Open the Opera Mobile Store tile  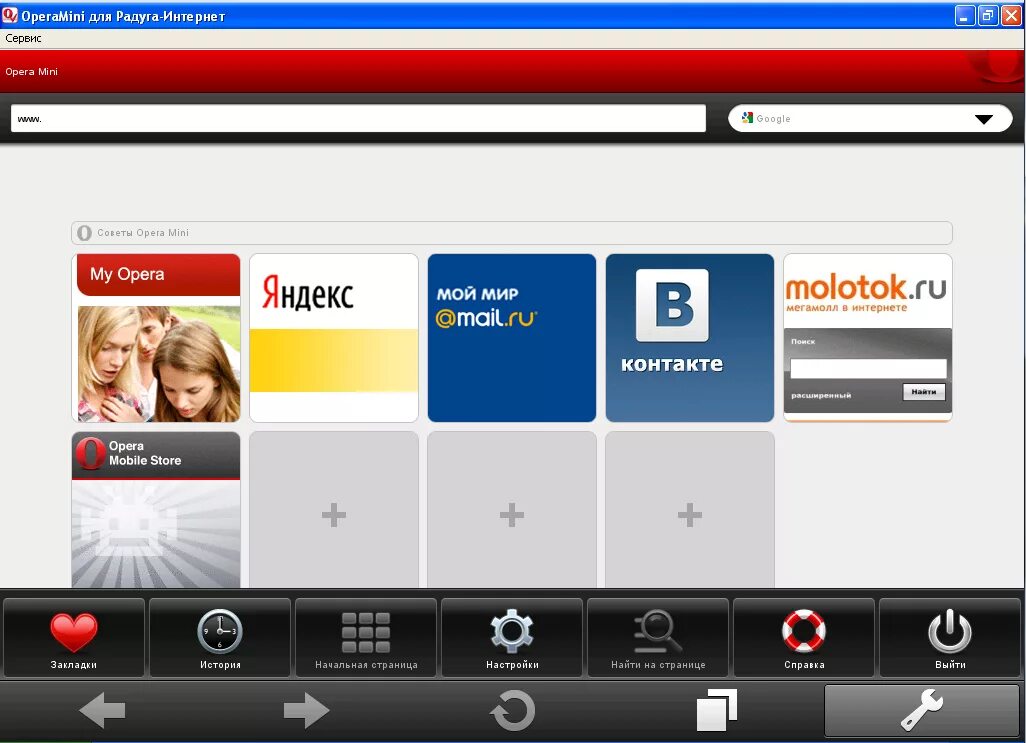coord(156,510)
